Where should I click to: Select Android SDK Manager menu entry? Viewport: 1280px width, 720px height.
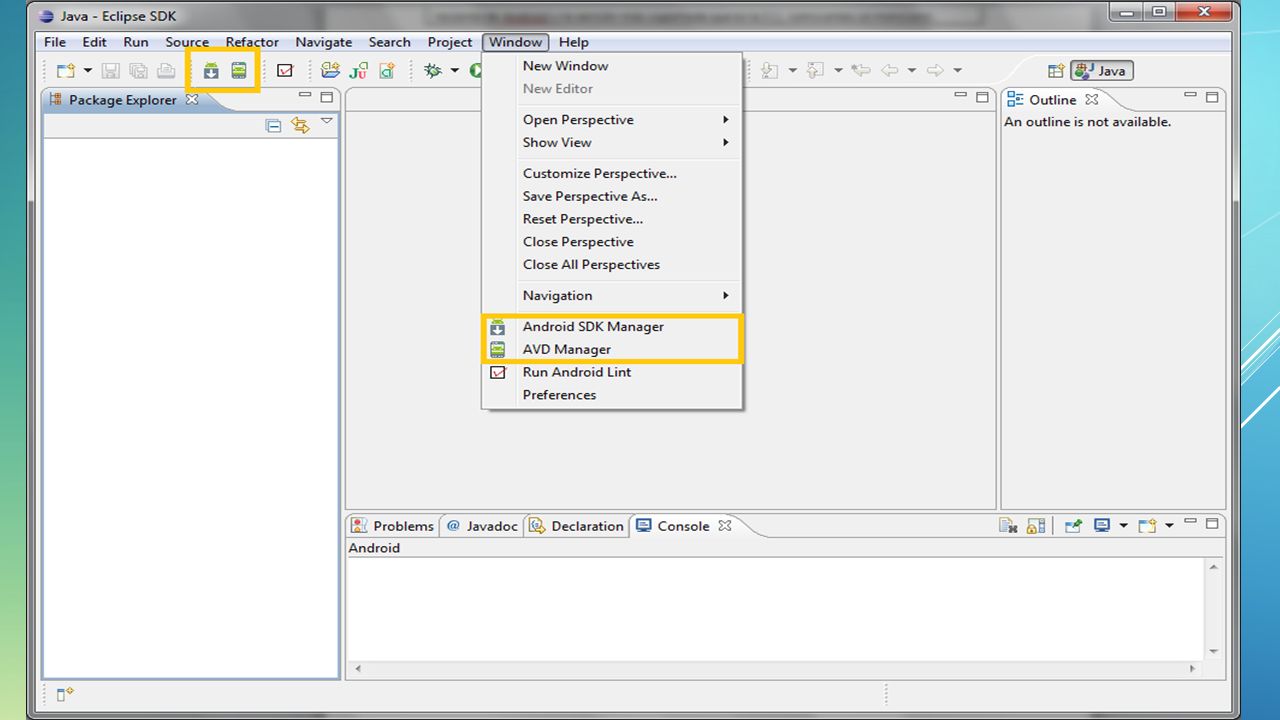coord(612,326)
